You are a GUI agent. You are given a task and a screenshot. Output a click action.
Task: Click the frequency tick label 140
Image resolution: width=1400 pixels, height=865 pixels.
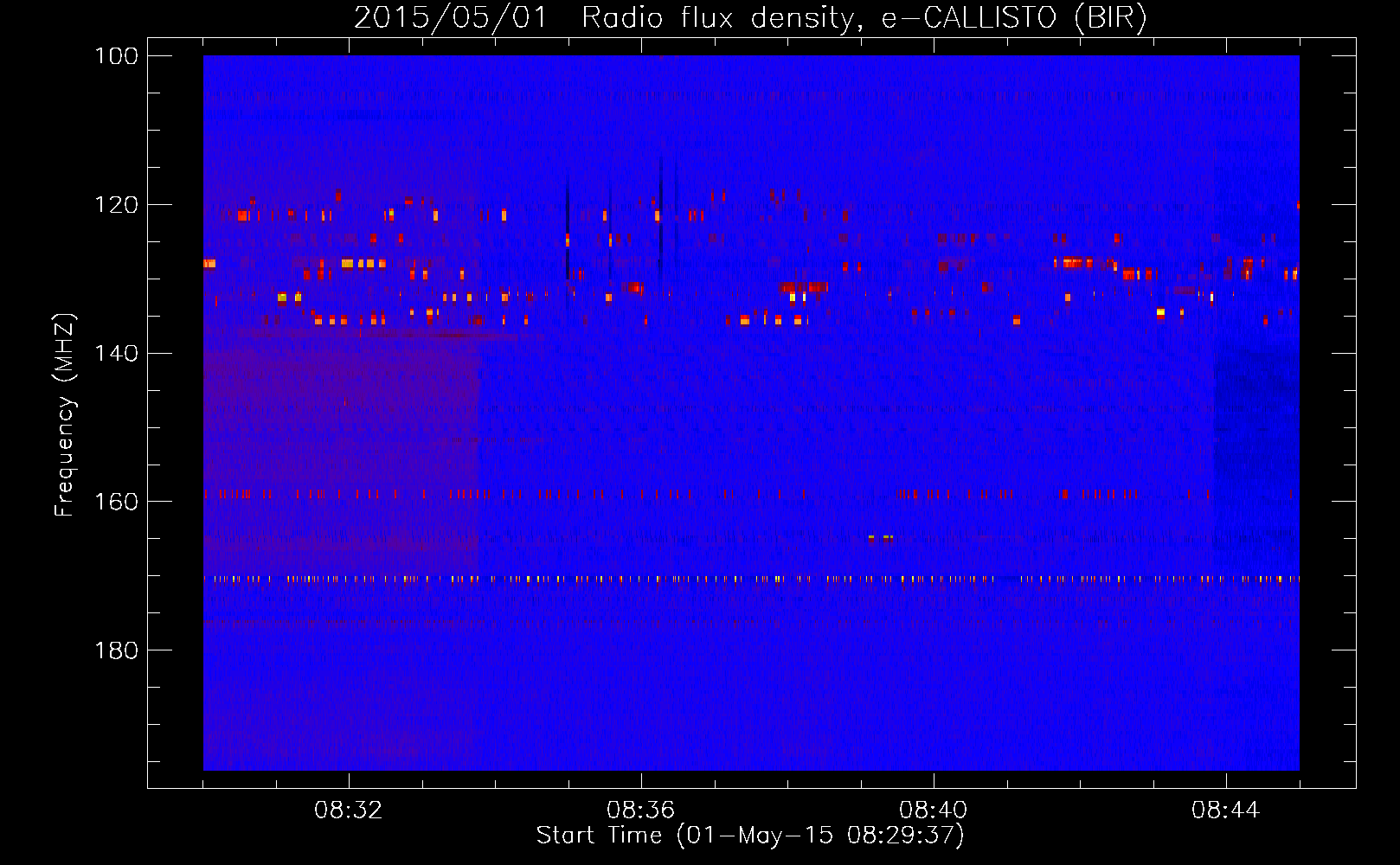click(x=117, y=354)
